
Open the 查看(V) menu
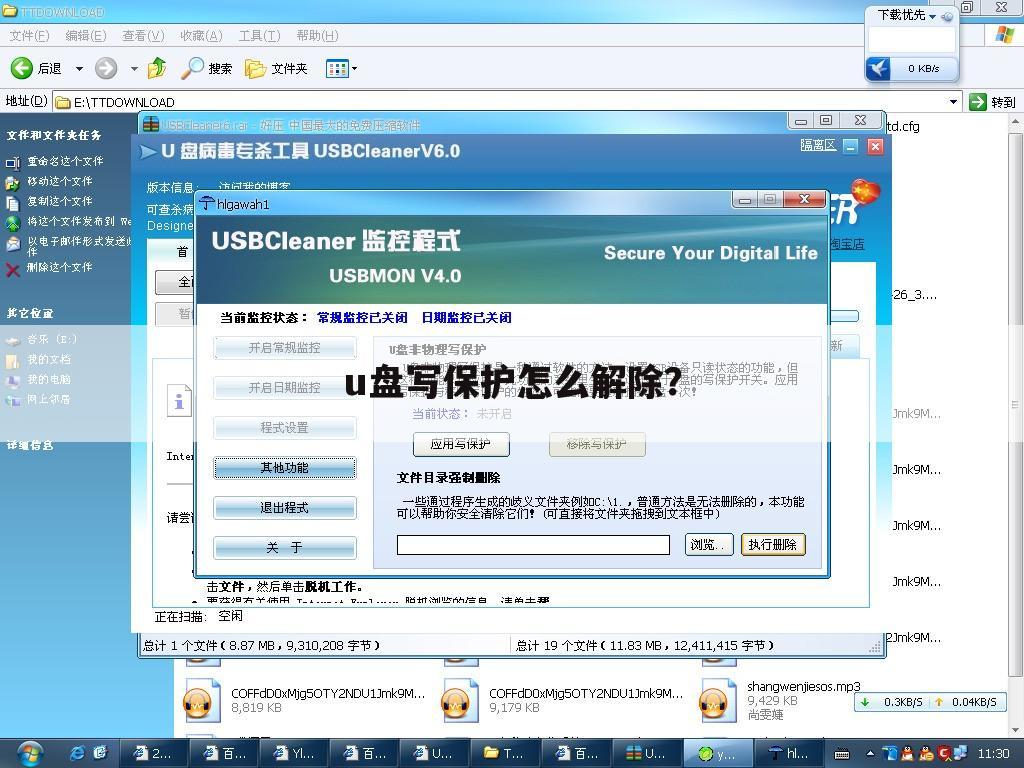pyautogui.click(x=143, y=36)
